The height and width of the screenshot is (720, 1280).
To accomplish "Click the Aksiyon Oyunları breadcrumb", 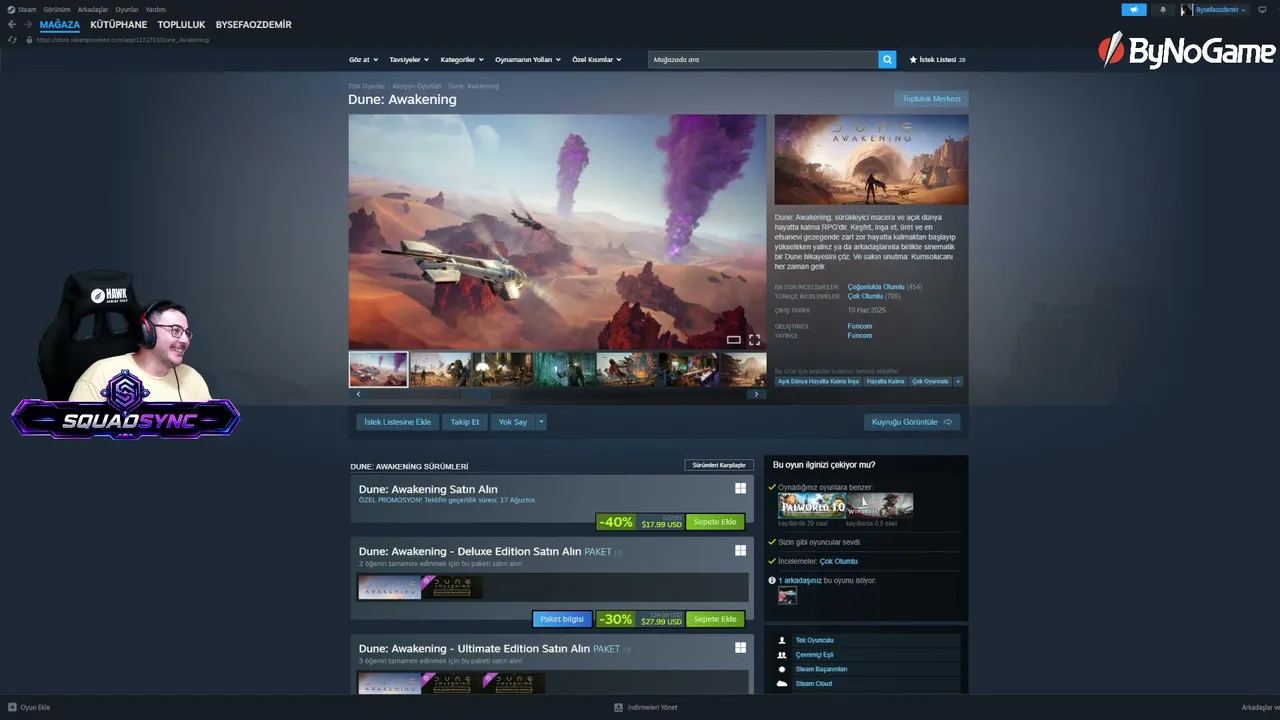I will pos(416,86).
